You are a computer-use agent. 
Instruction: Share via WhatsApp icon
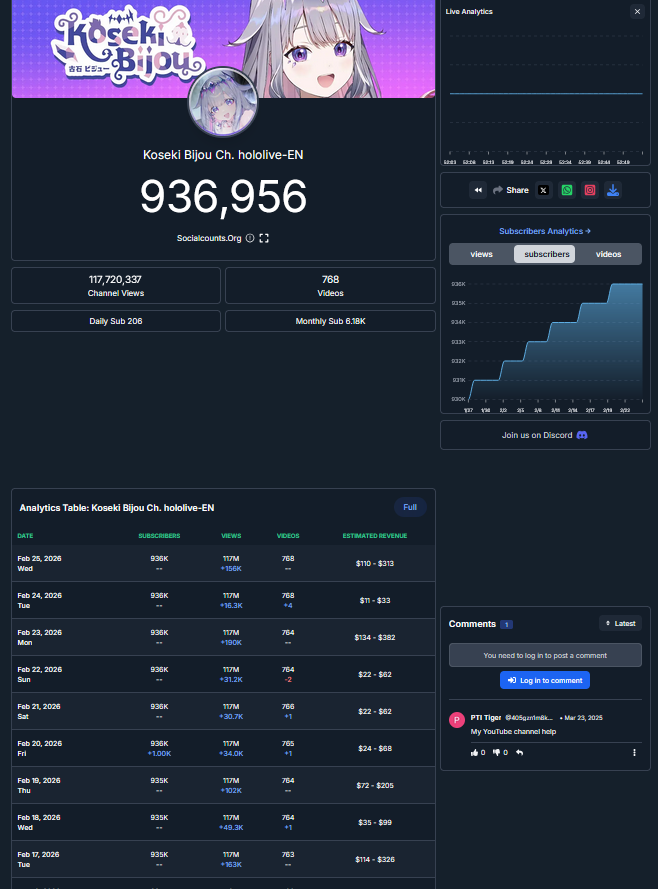(x=567, y=190)
